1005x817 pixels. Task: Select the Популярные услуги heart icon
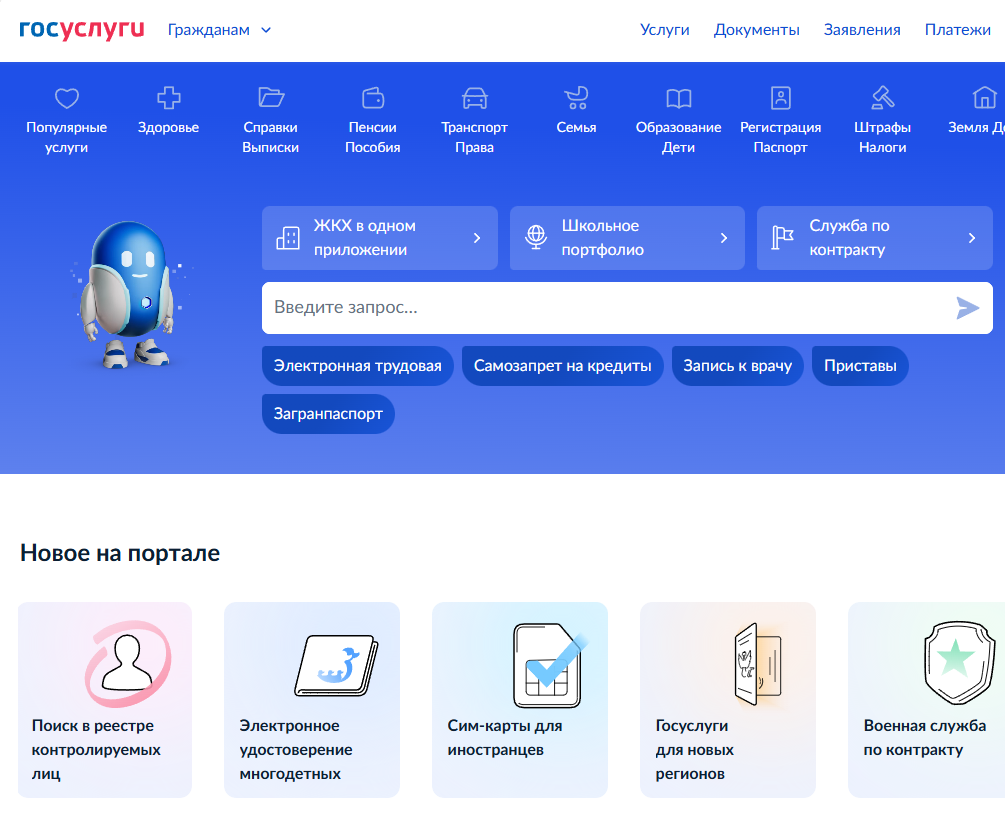(x=66, y=98)
